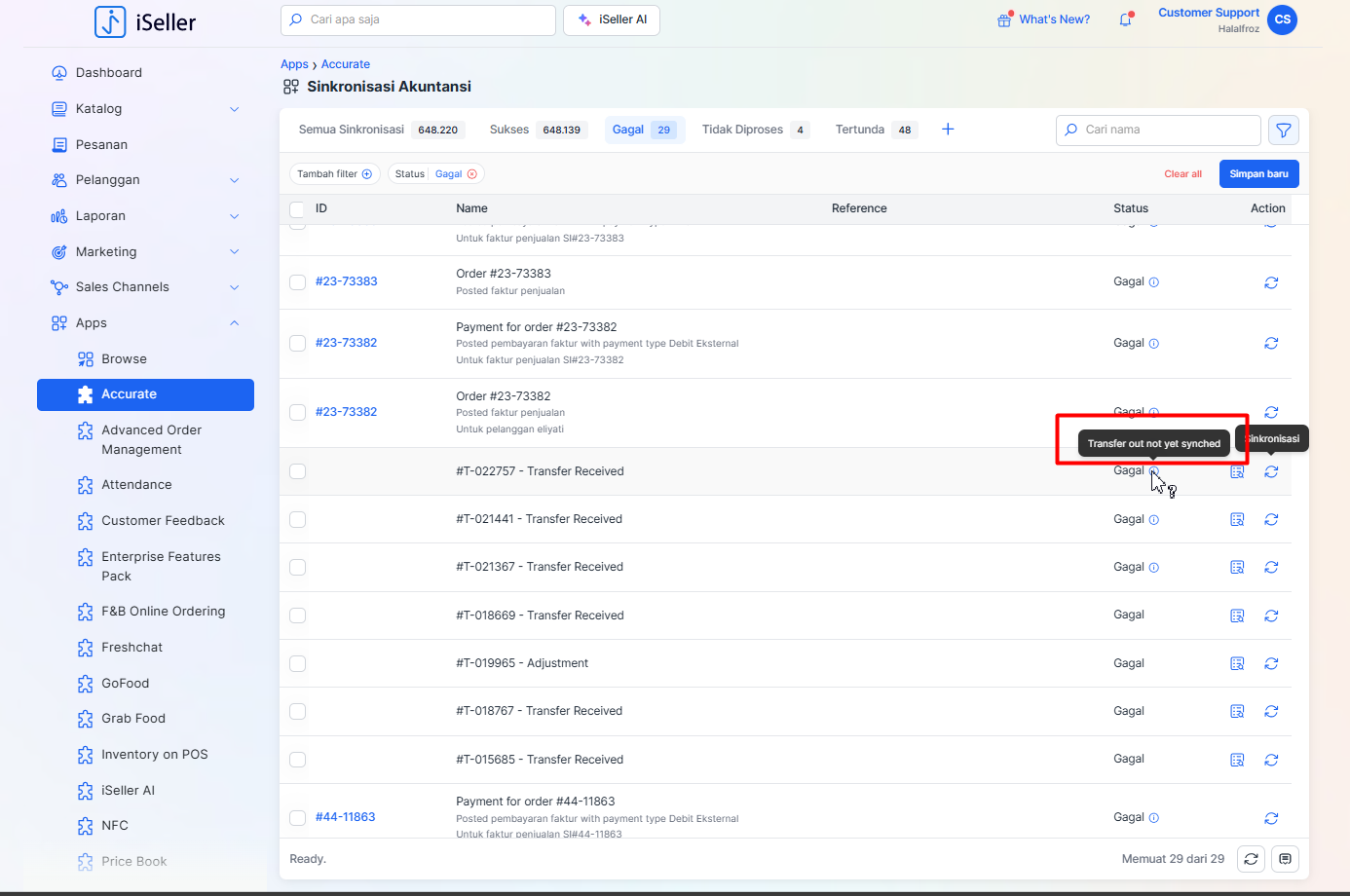
Task: Click sync icon for #44-11863 row
Action: tap(1271, 818)
